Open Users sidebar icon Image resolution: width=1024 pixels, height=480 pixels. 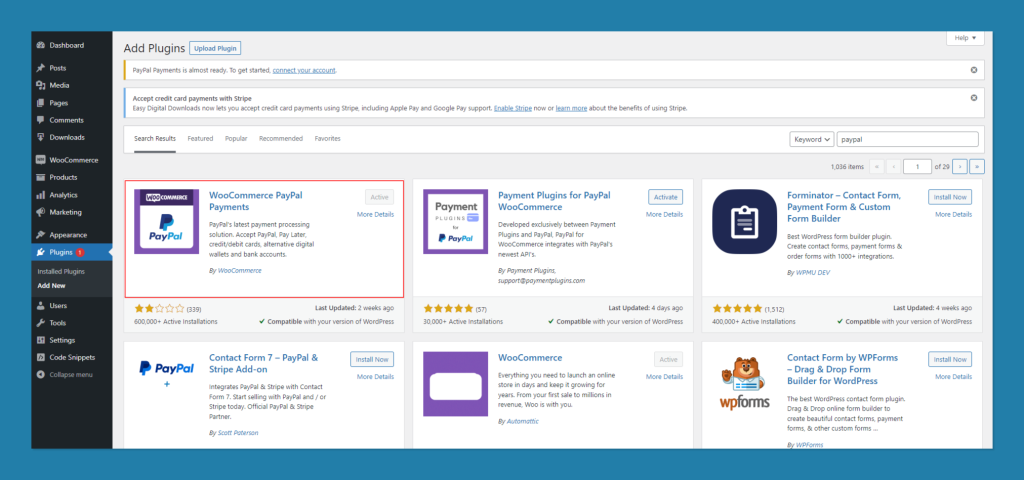(x=40, y=306)
